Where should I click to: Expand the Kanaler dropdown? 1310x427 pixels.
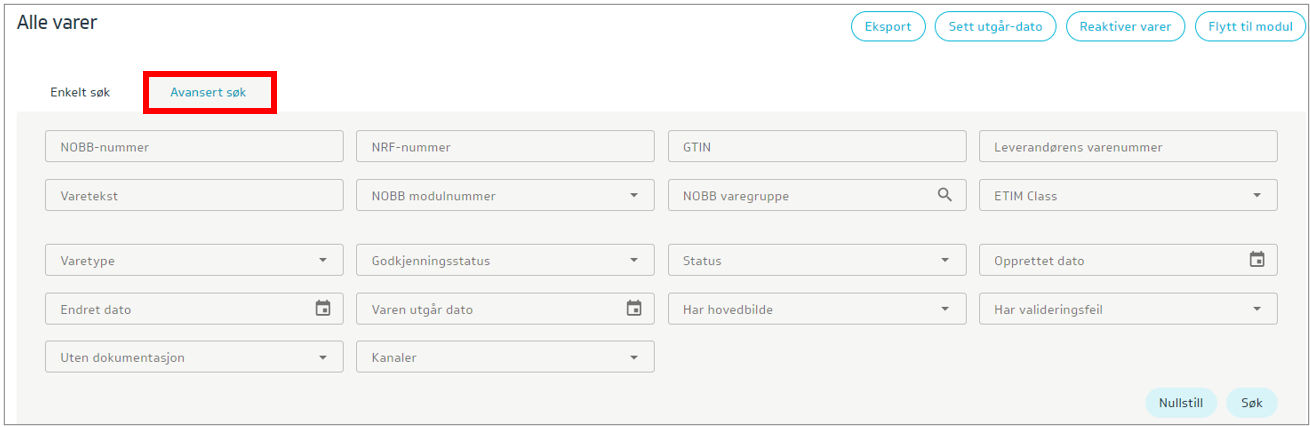pos(634,357)
